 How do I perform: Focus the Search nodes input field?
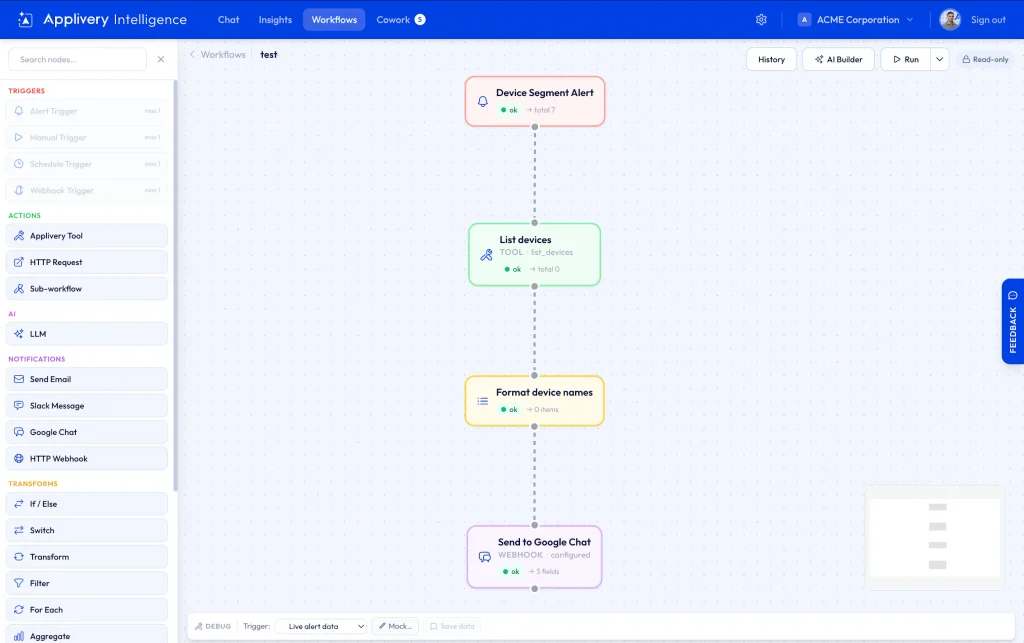tap(77, 59)
